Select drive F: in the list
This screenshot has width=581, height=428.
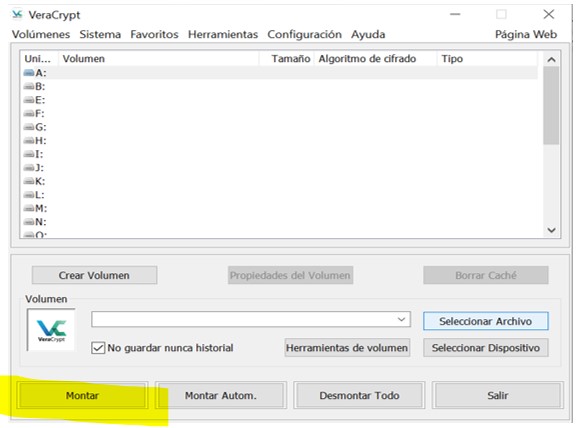point(279,113)
